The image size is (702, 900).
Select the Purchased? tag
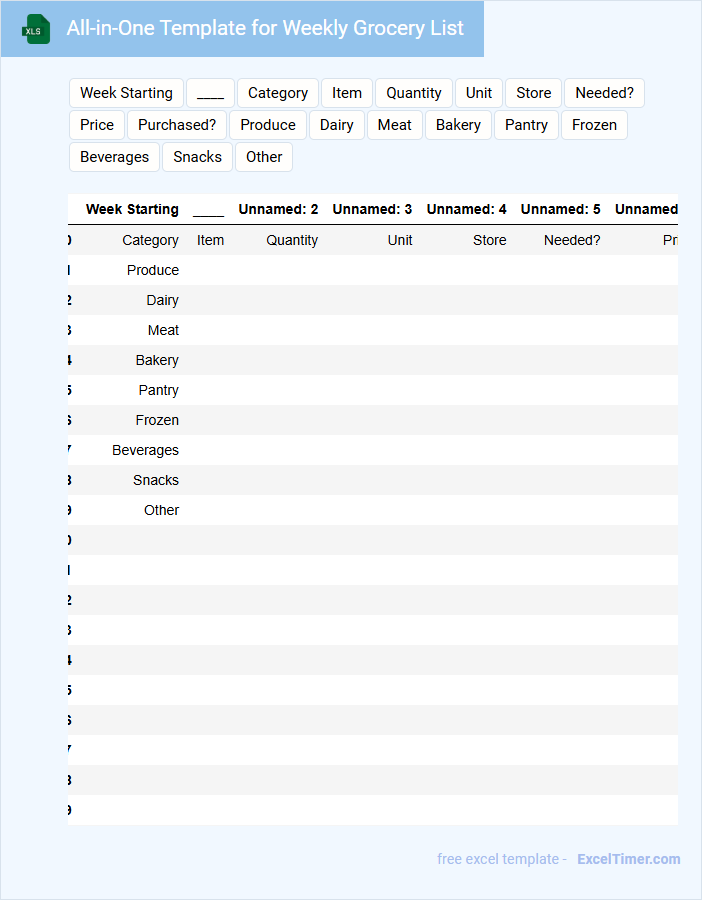pyautogui.click(x=177, y=125)
